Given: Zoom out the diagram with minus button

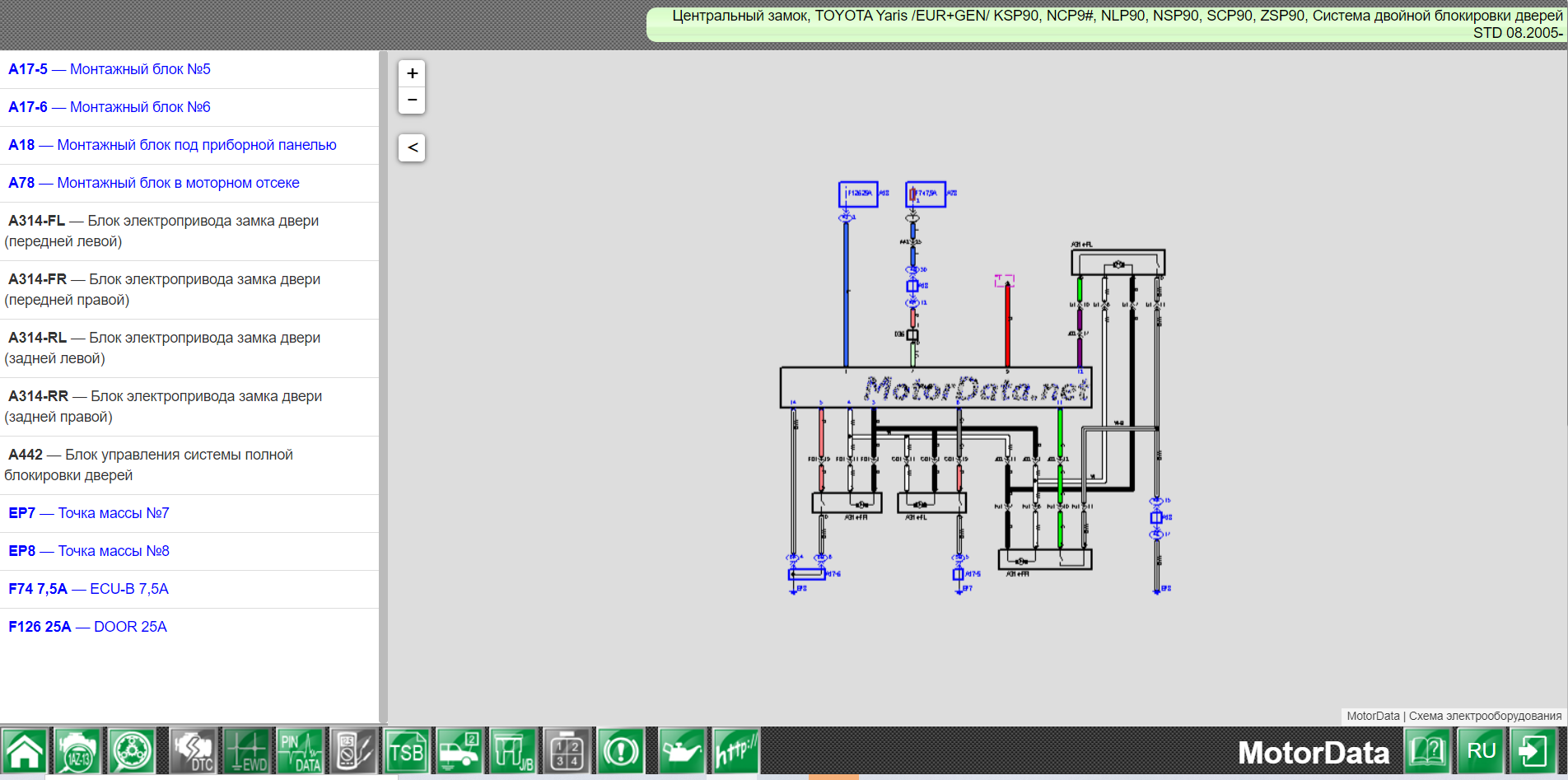Looking at the screenshot, I should coord(412,100).
